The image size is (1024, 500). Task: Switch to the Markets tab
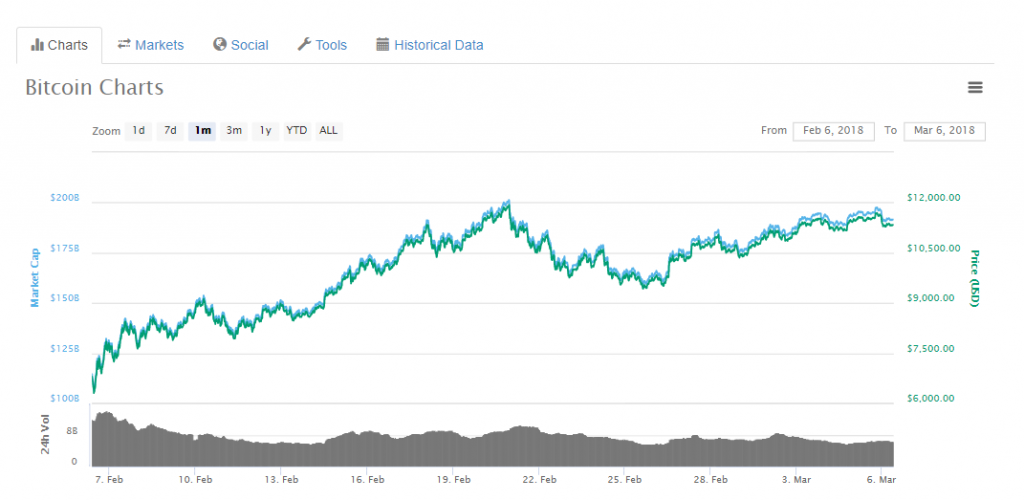151,45
